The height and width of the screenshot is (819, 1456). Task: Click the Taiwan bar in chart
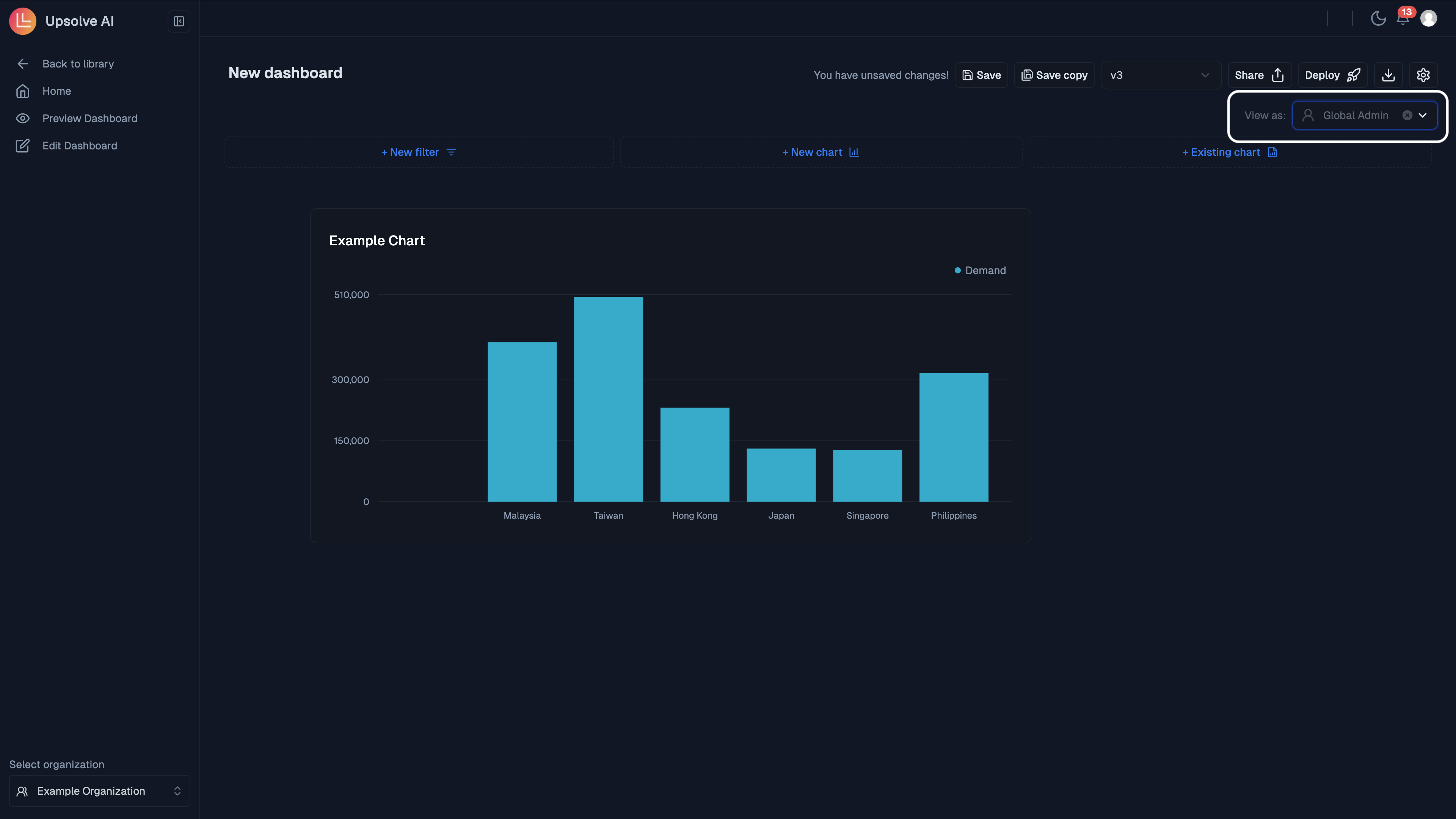click(608, 399)
